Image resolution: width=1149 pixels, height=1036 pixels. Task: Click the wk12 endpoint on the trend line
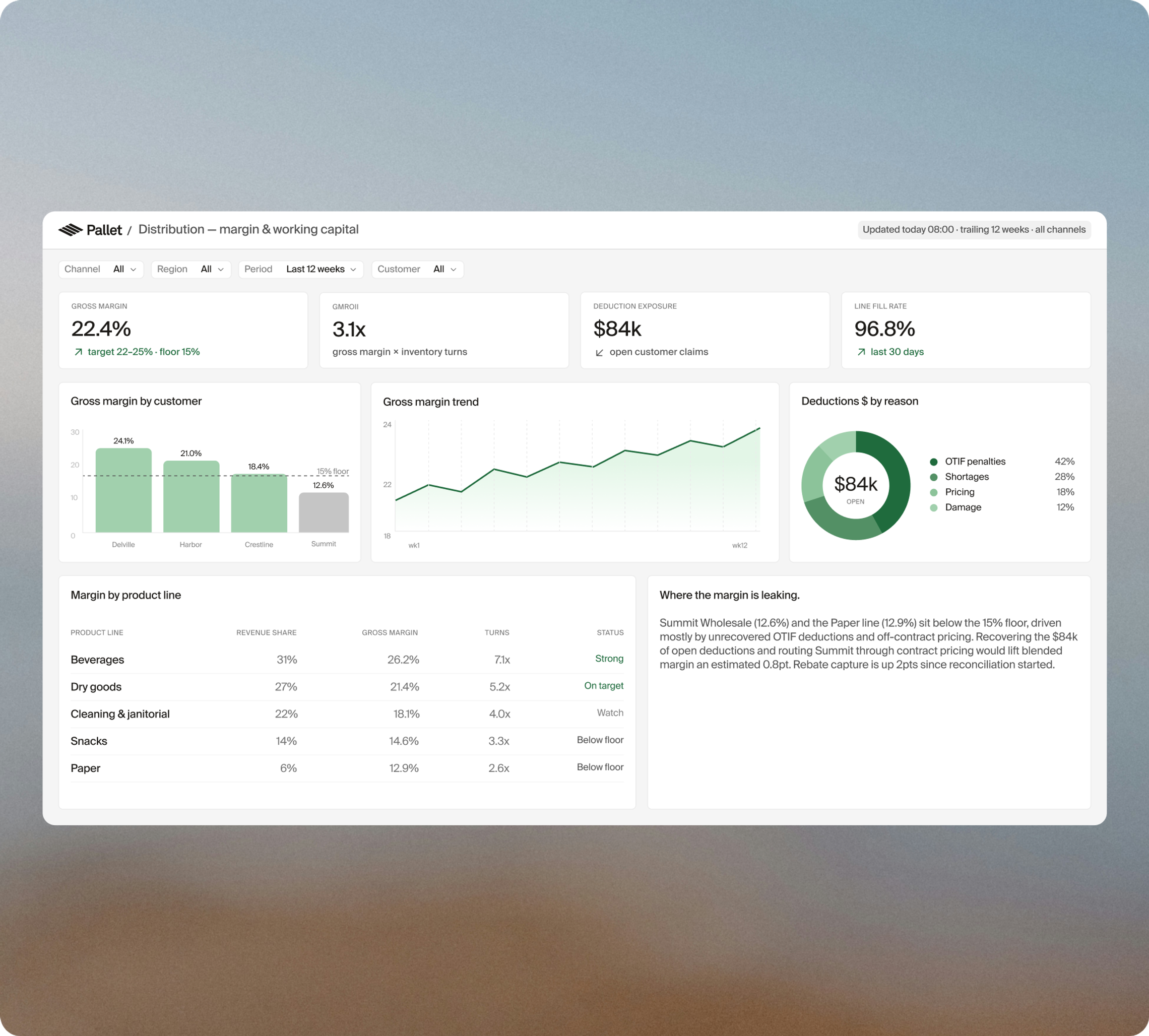759,429
